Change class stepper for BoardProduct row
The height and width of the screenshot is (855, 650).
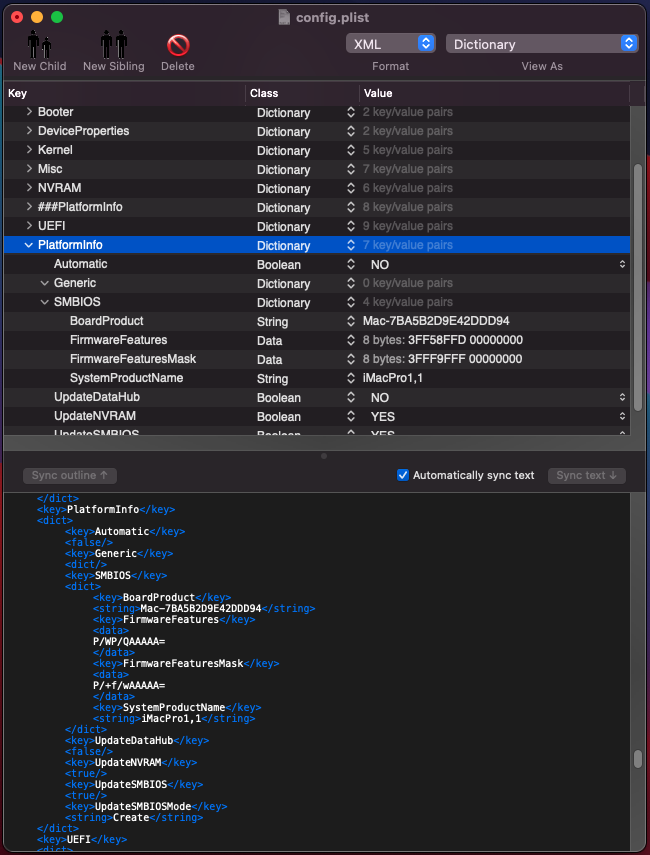(x=351, y=322)
